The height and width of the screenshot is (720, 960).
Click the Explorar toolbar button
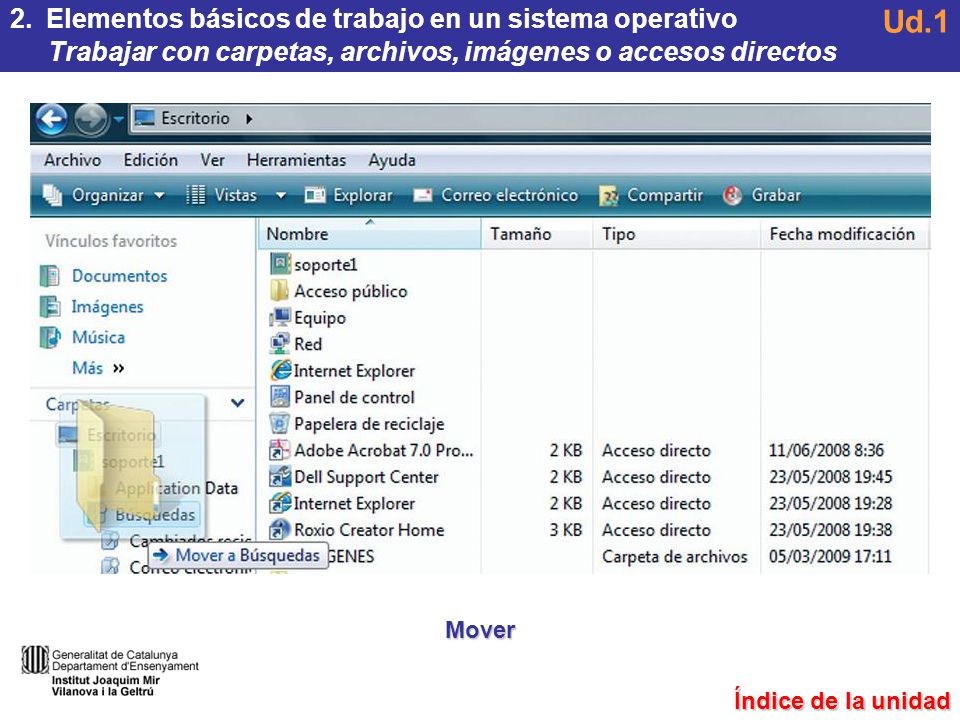point(349,195)
